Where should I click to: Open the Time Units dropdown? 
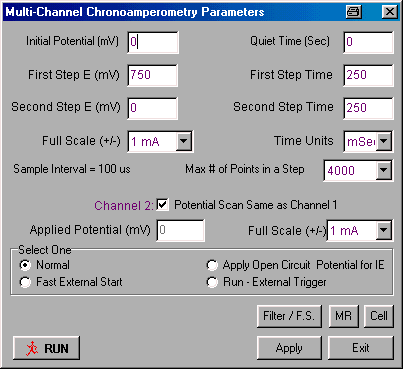click(384, 141)
